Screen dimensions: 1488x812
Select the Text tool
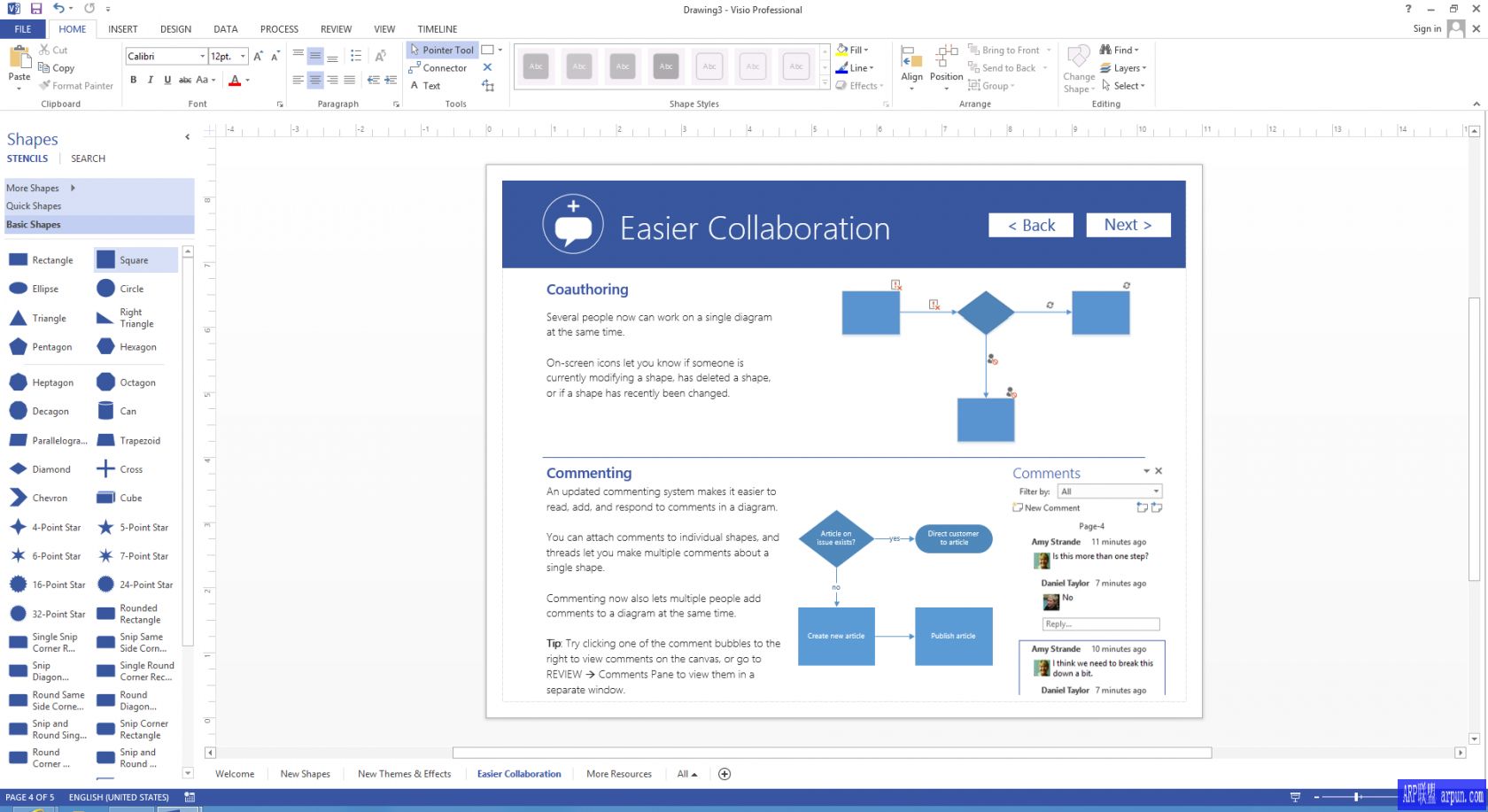[428, 86]
